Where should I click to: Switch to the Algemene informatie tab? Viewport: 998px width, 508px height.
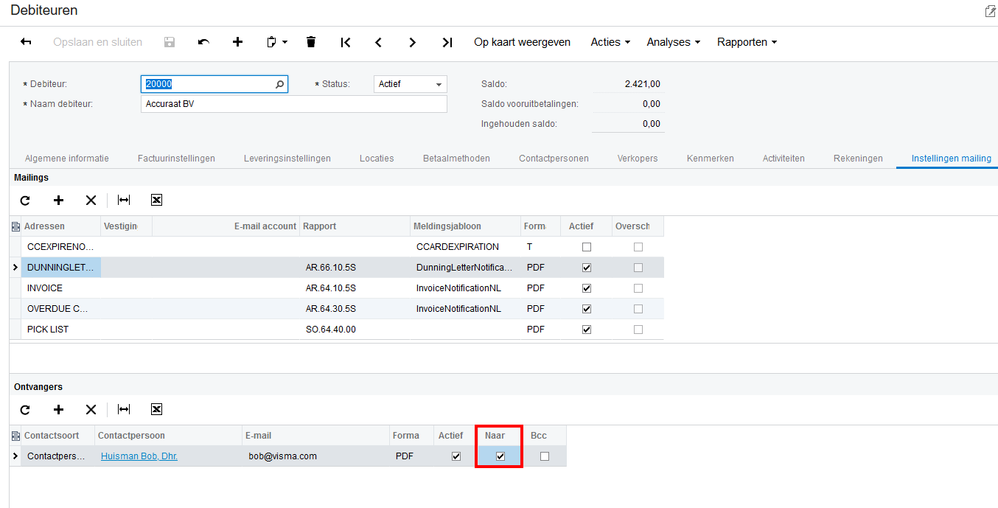[67, 158]
